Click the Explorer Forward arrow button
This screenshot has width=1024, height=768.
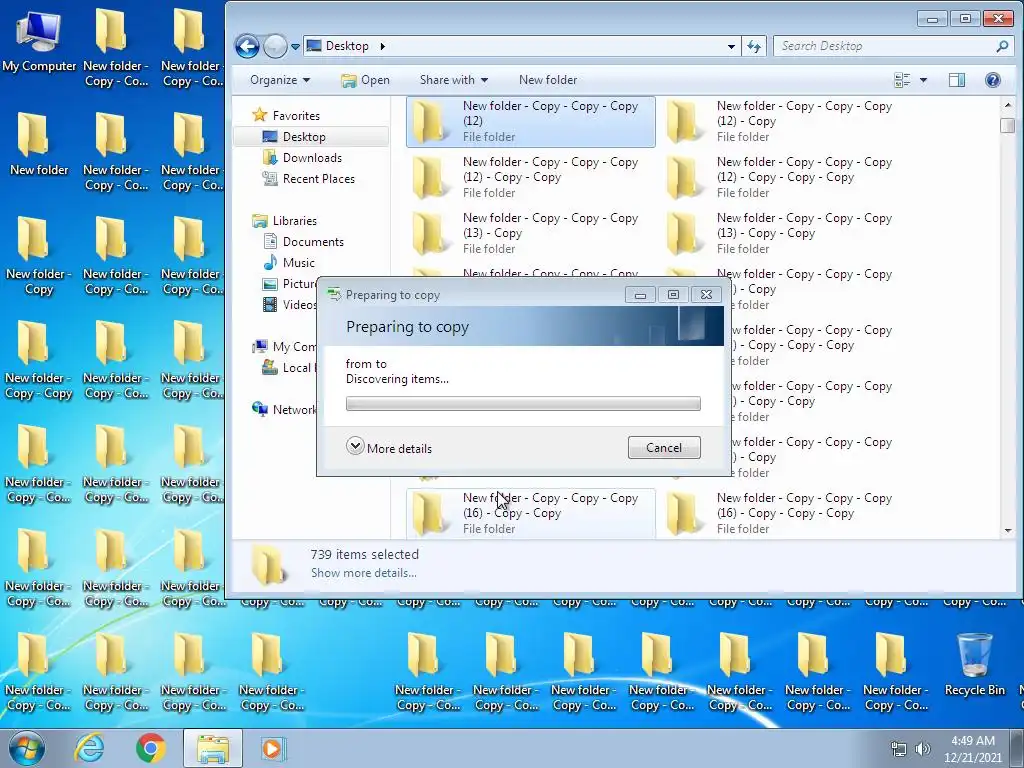coord(275,46)
